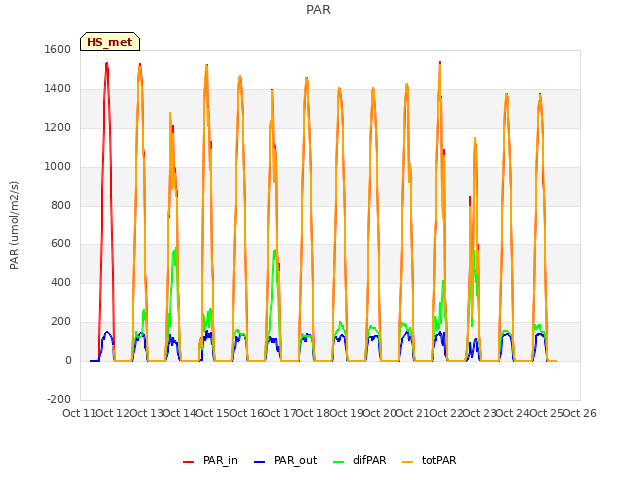Click the PAR chart title
The height and width of the screenshot is (480, 640).
318,10
